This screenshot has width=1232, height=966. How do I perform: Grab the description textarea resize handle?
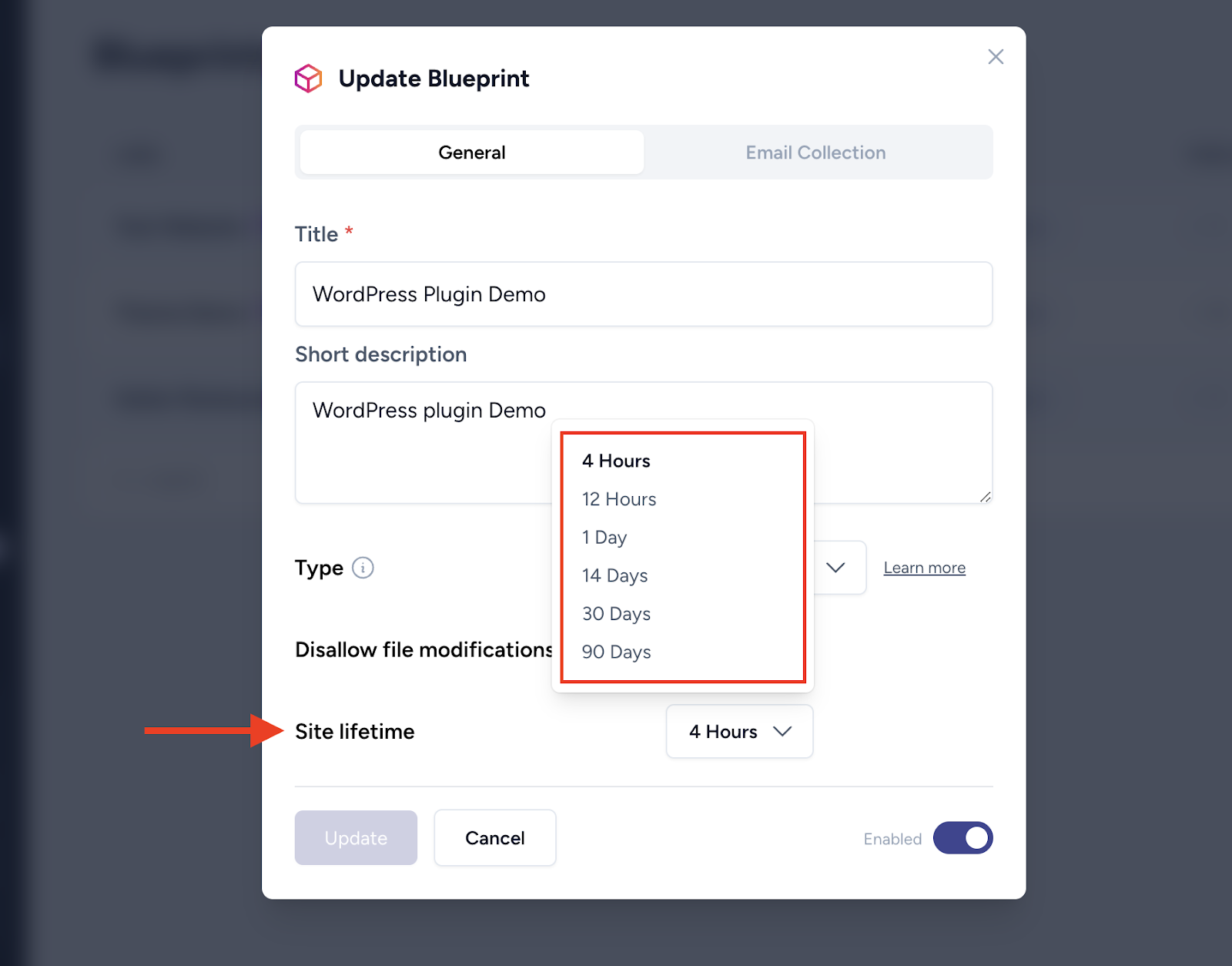pos(985,497)
